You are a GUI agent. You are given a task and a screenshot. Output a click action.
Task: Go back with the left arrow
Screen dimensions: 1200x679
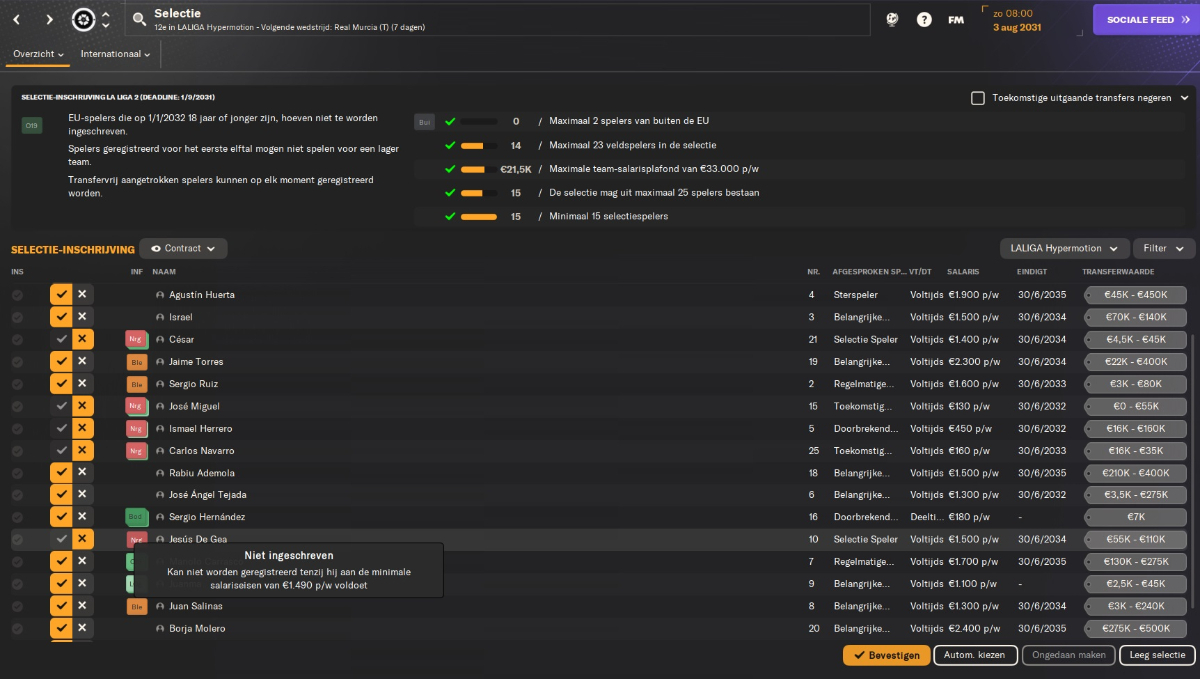coord(17,19)
